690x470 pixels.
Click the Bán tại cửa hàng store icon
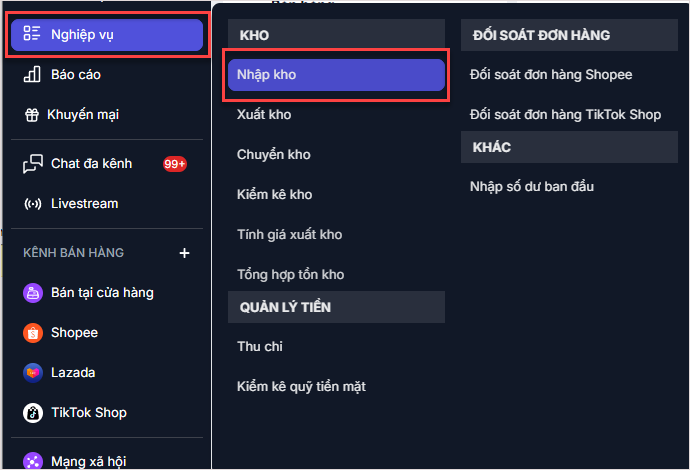pos(33,293)
